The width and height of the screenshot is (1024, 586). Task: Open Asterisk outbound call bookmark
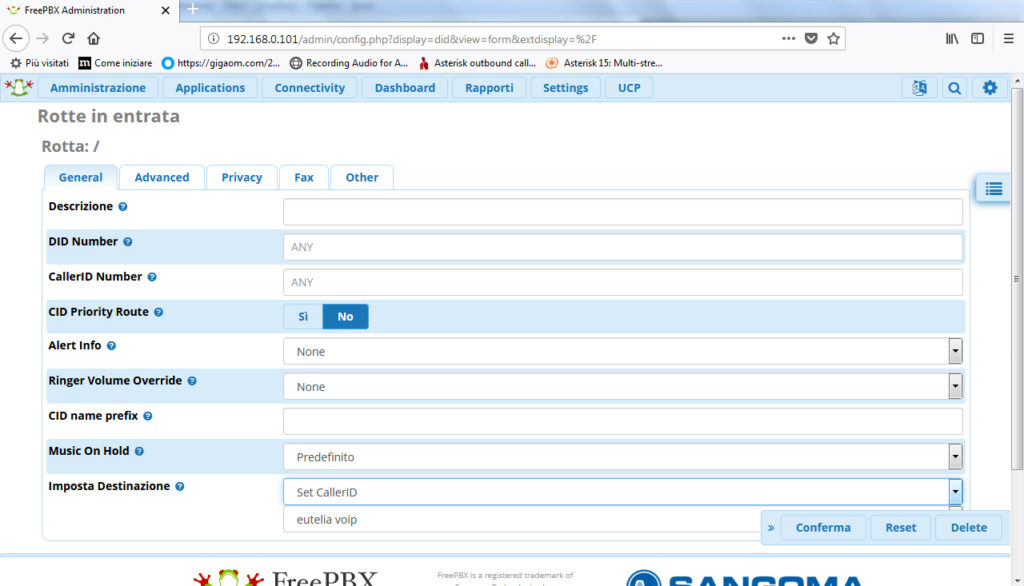pyautogui.click(x=477, y=63)
